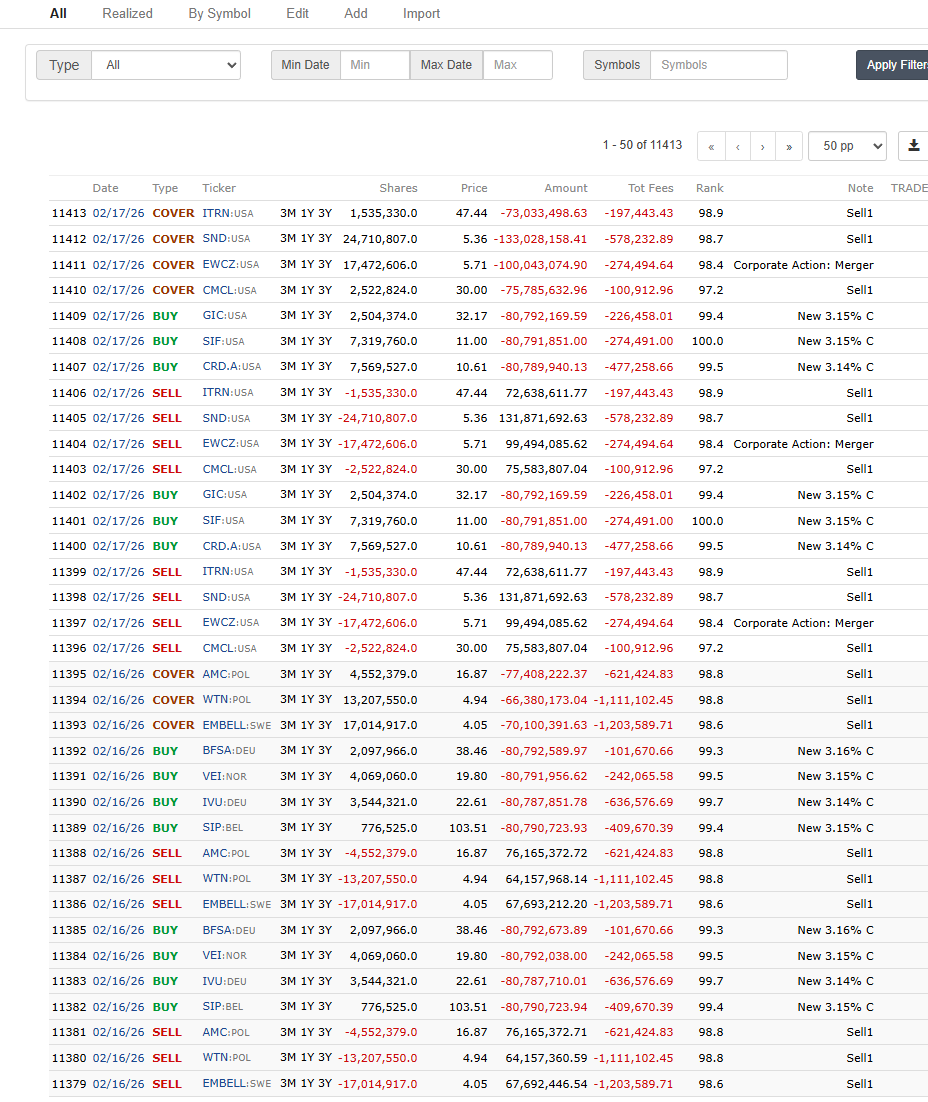928x1102 pixels.
Task: Click the Apply Filters button
Action: tap(896, 65)
